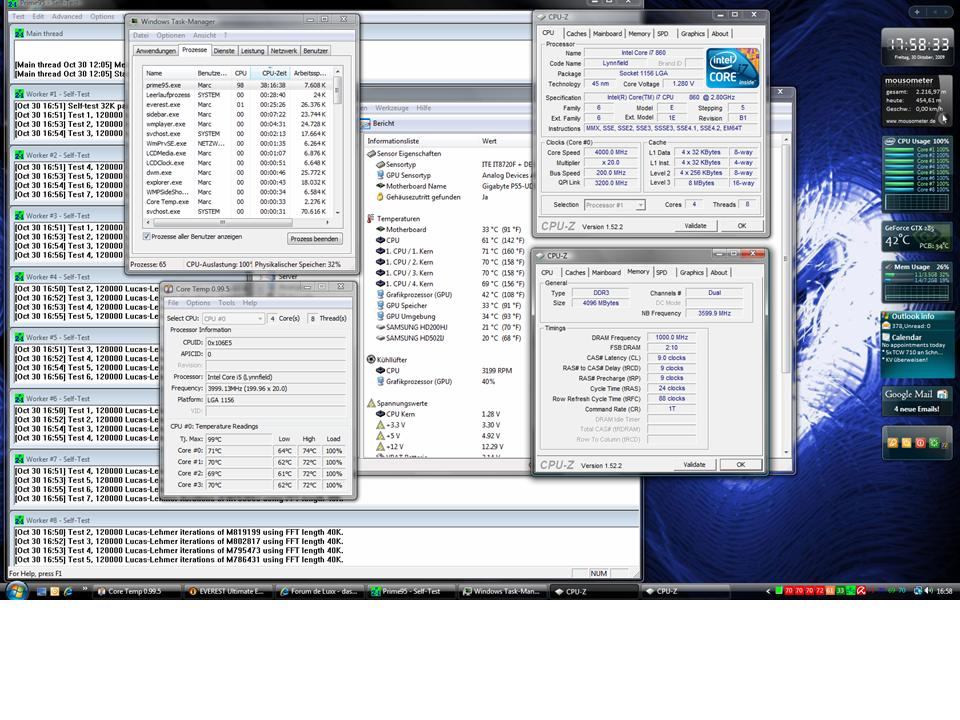Sort processes by Name column header

(x=168, y=73)
